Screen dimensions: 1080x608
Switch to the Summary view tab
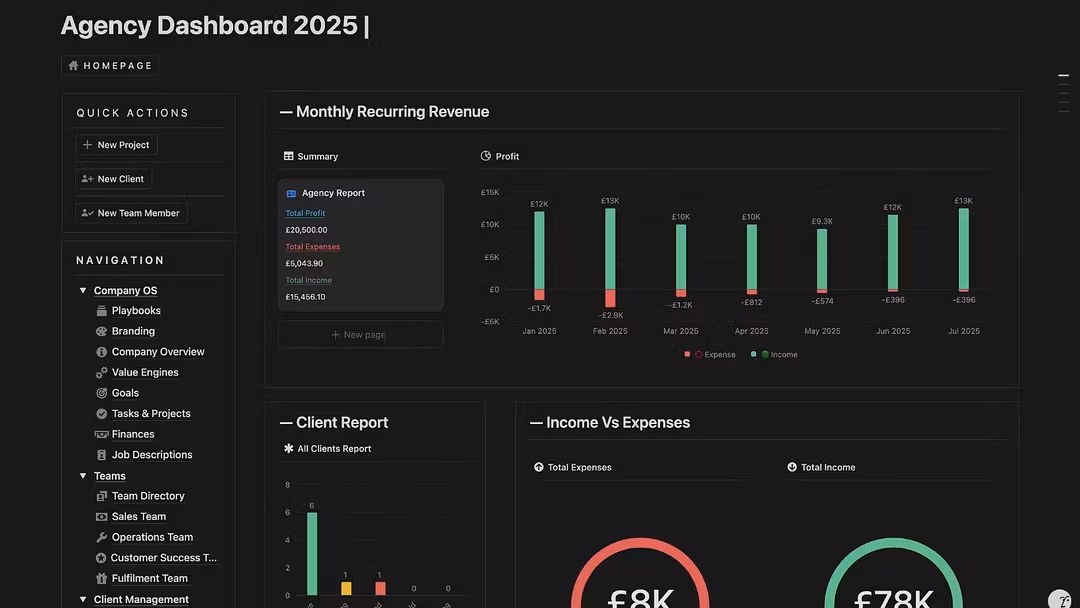click(311, 157)
